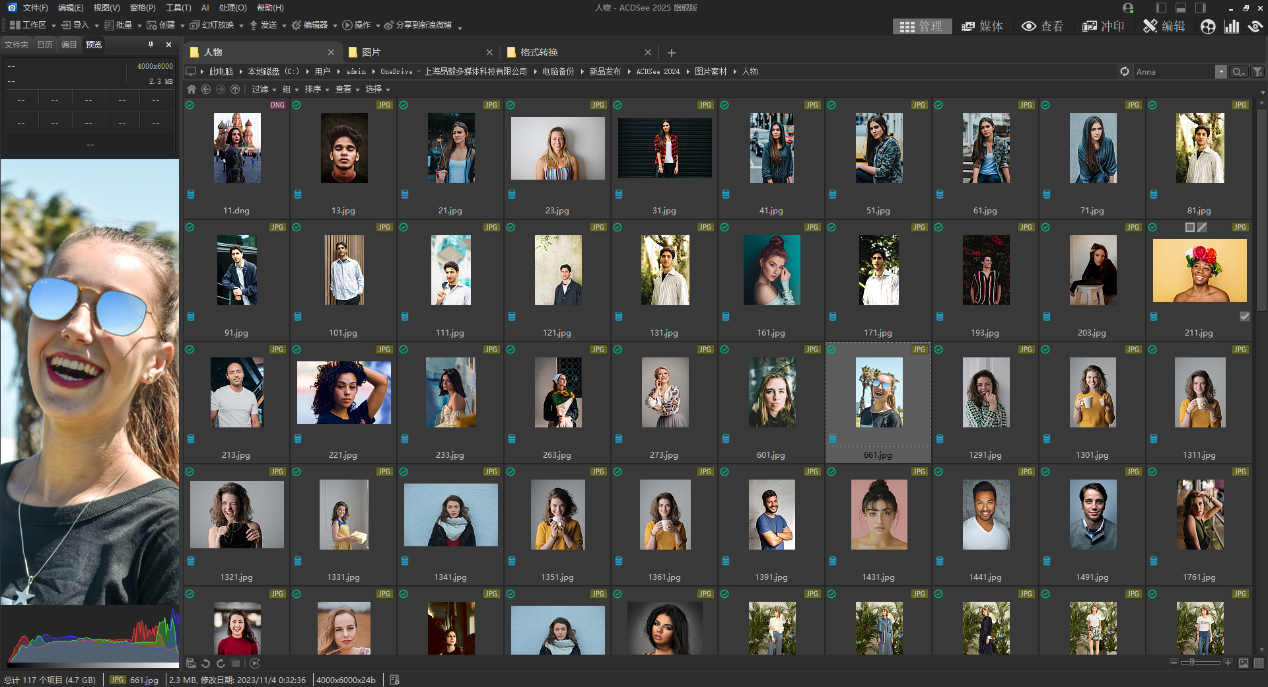Screen dimensions: 1268x687
Task: Expand the 过滤 (Filter) dropdown
Action: tap(263, 89)
